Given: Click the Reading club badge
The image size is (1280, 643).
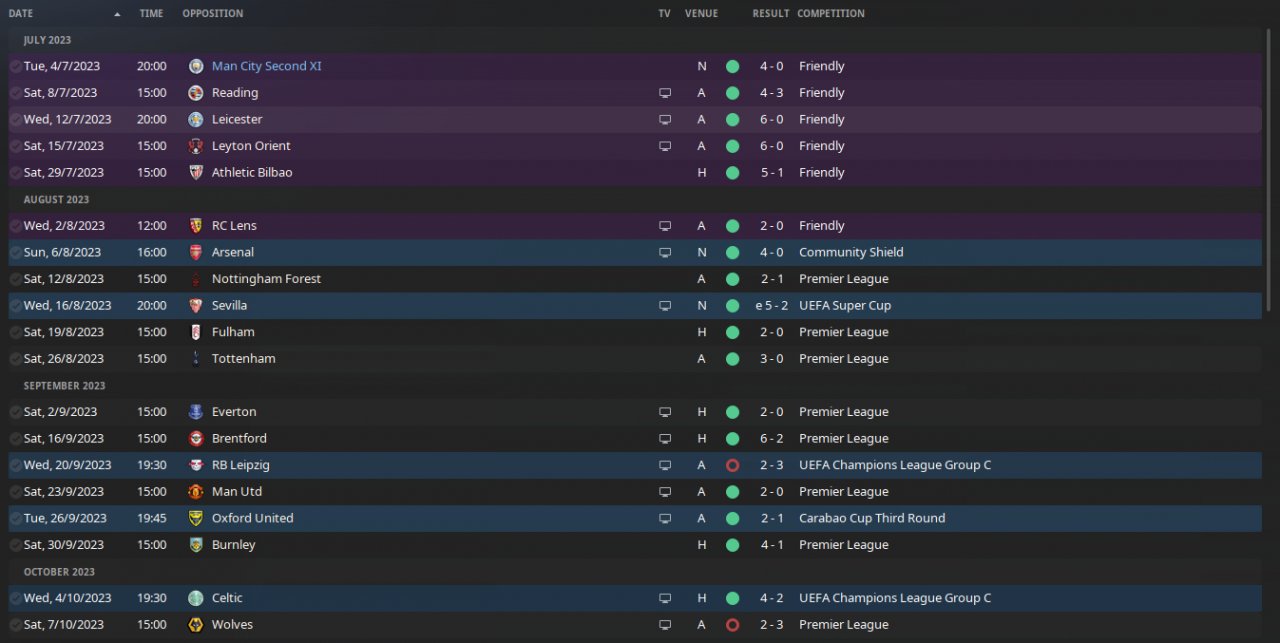Looking at the screenshot, I should [x=196, y=93].
